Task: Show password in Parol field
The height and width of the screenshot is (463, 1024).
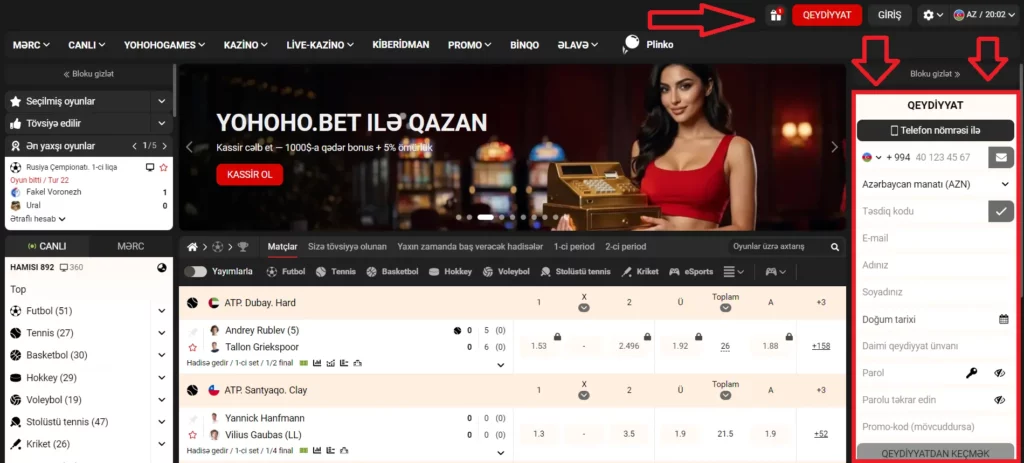Action: [x=1000, y=373]
